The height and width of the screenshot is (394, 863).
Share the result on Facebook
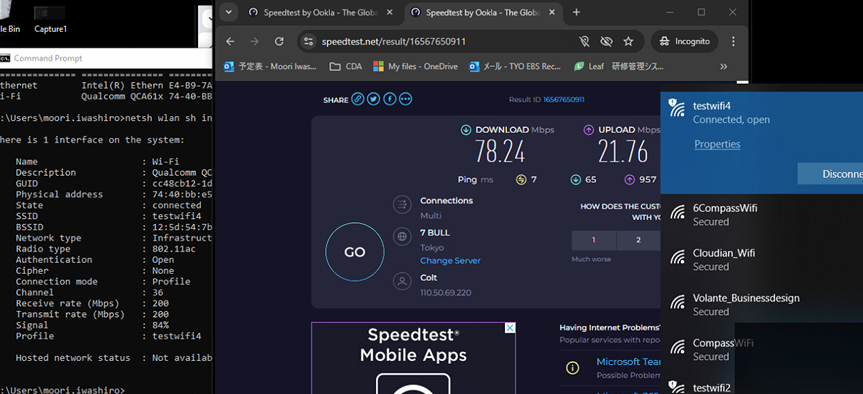pos(390,99)
